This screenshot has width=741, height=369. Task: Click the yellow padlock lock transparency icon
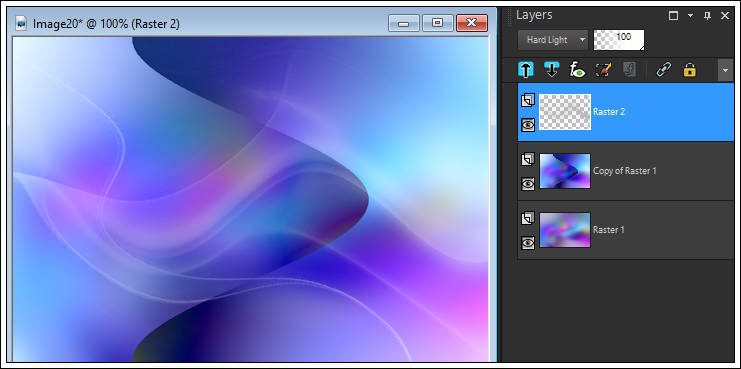(689, 70)
